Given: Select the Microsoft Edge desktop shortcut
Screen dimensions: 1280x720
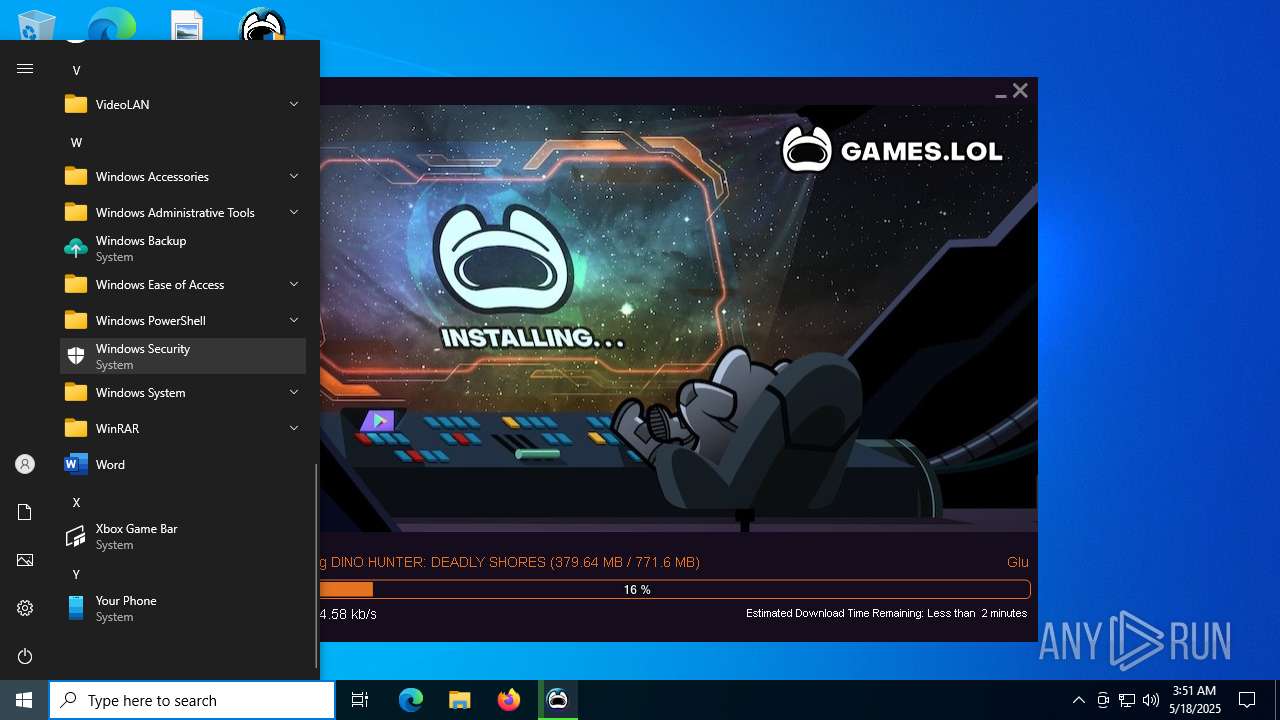Looking at the screenshot, I should (112, 24).
